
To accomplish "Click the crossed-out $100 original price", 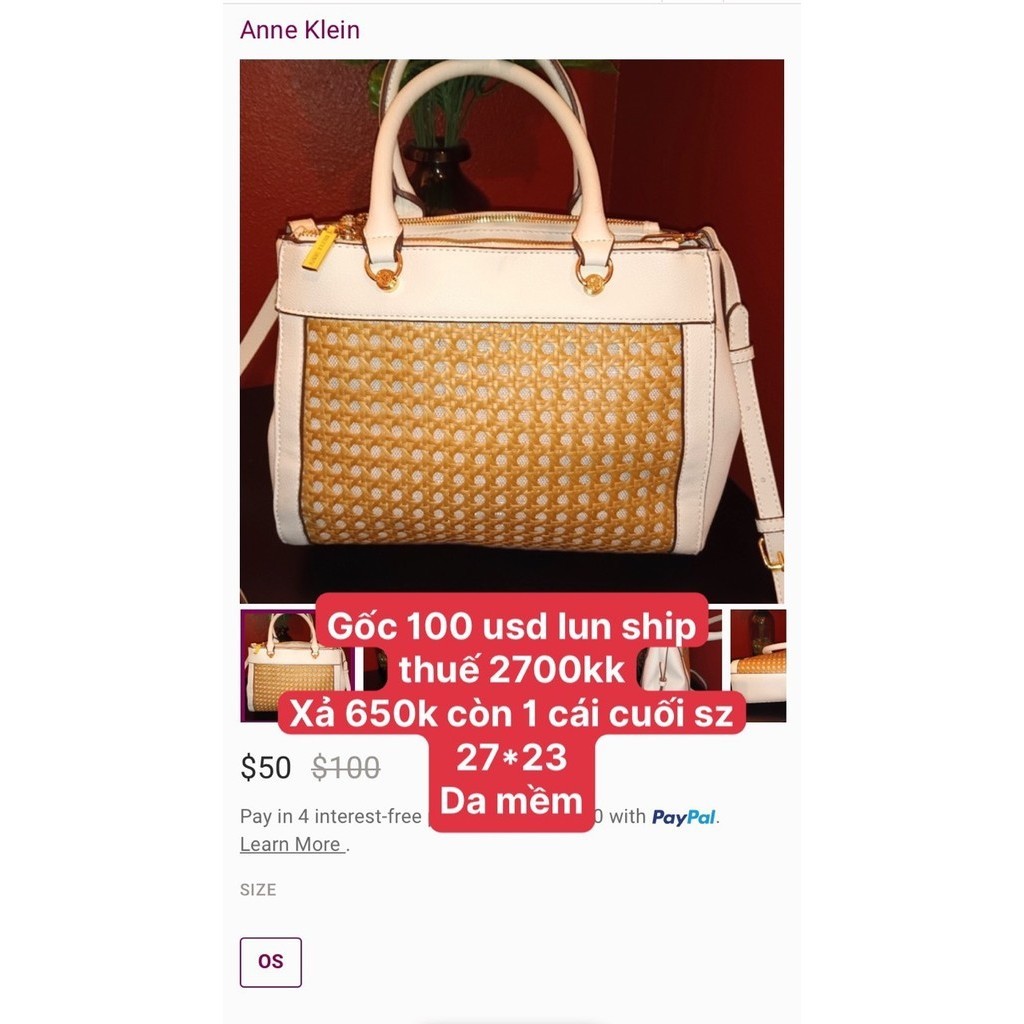I will [x=345, y=767].
